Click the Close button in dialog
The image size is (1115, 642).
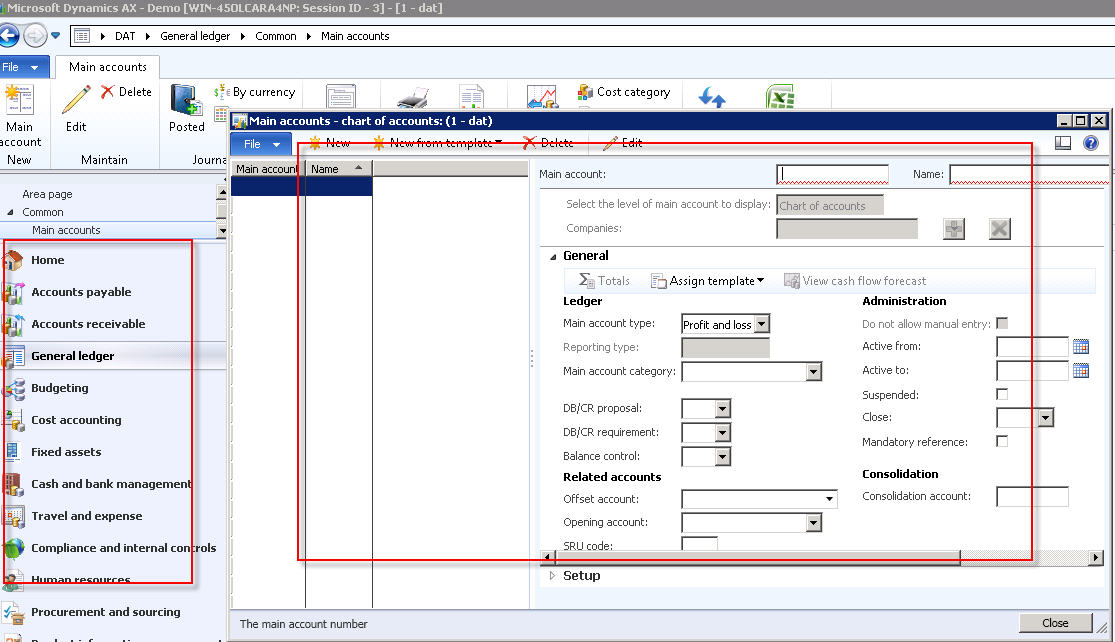1055,623
